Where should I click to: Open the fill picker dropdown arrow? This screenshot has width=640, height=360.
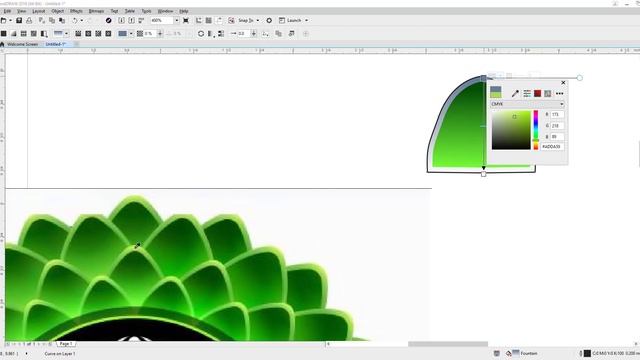pyautogui.click(x=67, y=33)
